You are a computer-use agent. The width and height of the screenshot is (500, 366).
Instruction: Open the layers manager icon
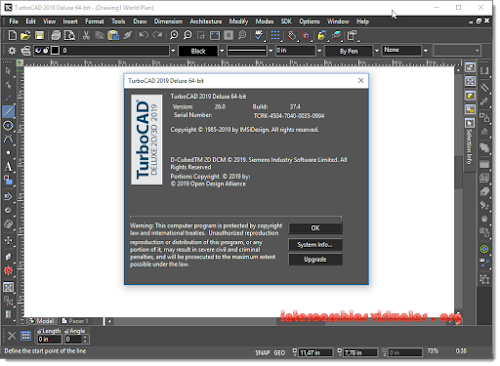[x=26, y=51]
